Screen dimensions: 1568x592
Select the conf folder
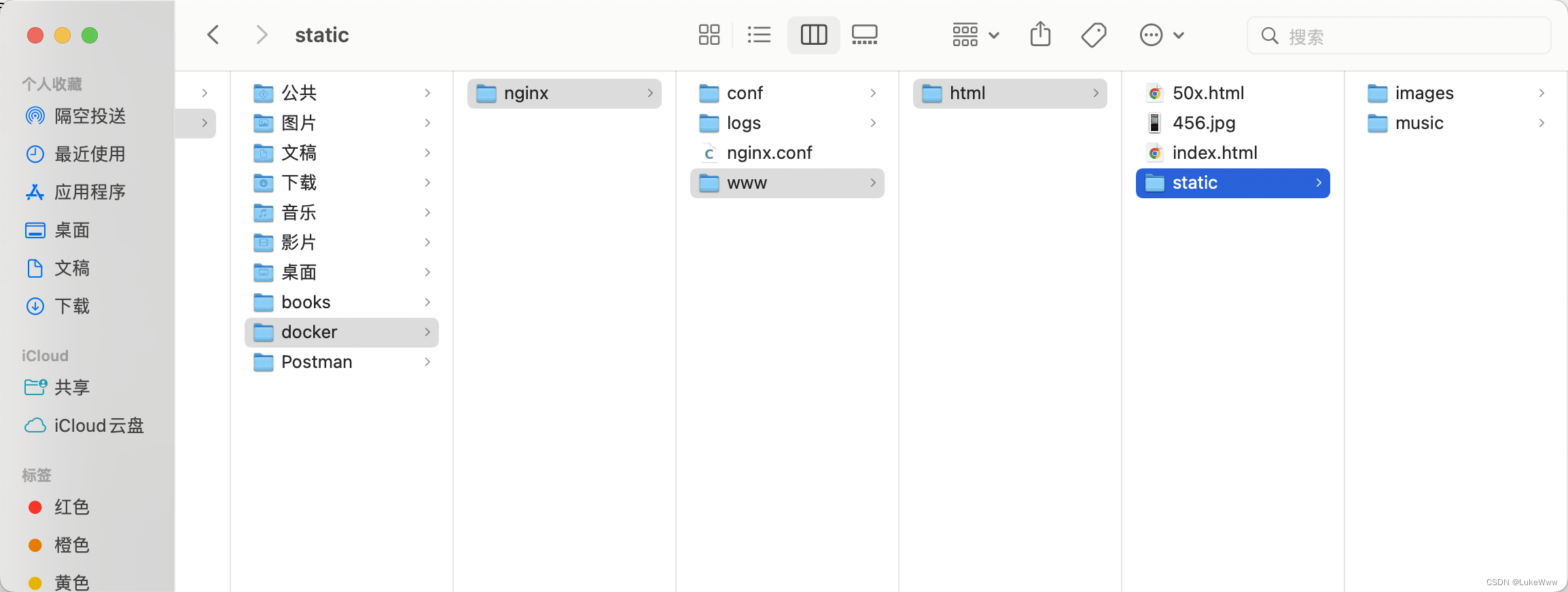click(x=787, y=93)
